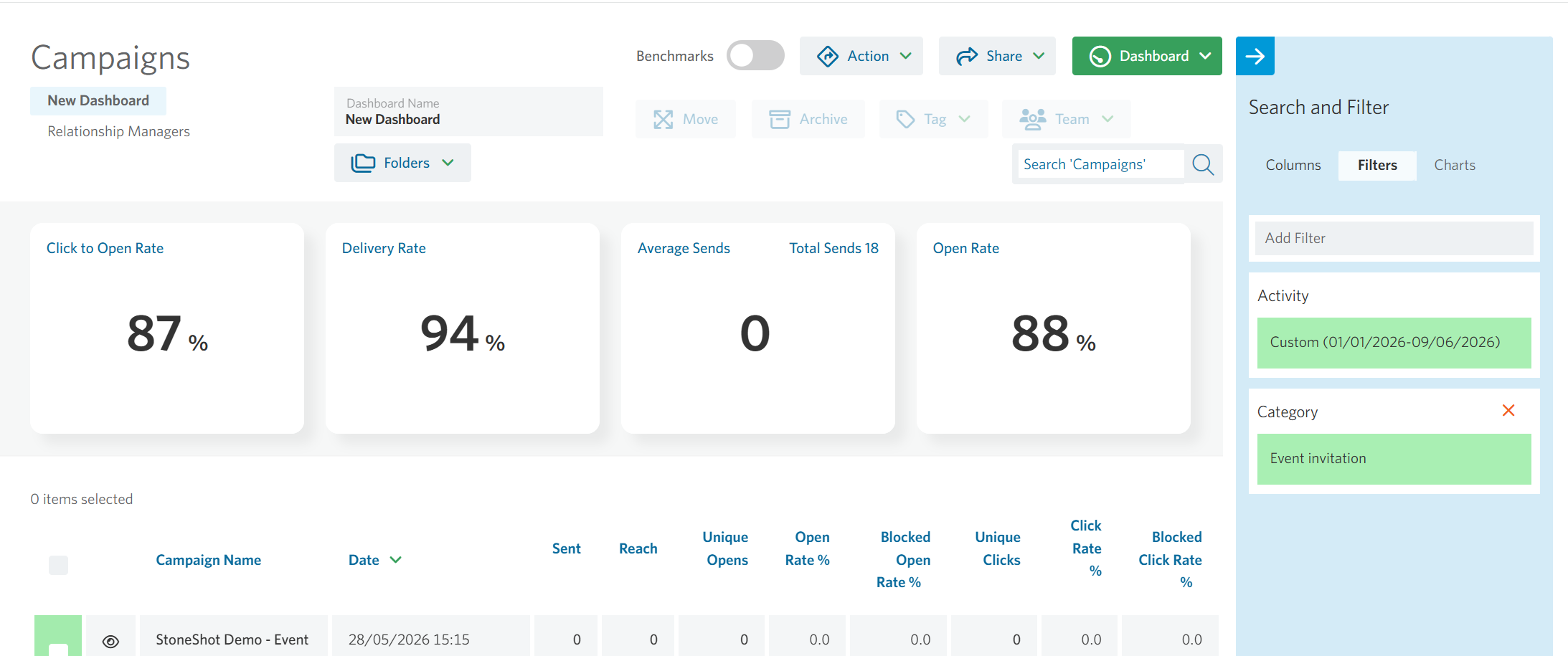
Task: Click the Move button label
Action: click(x=700, y=119)
